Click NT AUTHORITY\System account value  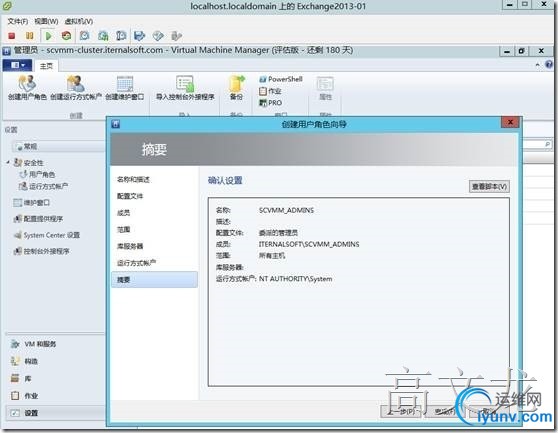[x=295, y=279]
